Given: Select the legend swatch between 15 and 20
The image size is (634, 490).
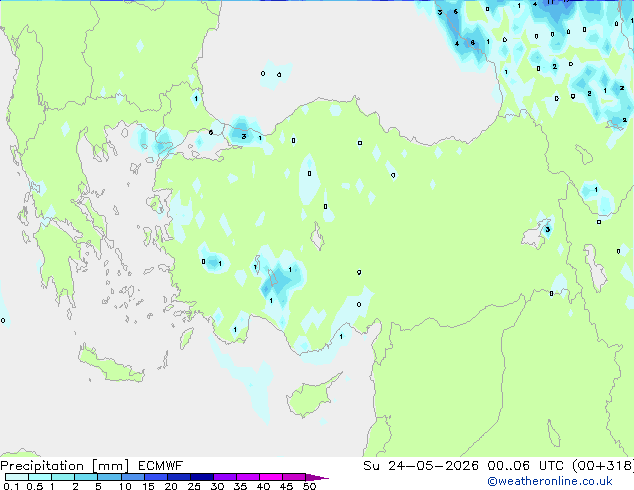Looking at the screenshot, I should click(x=155, y=477).
